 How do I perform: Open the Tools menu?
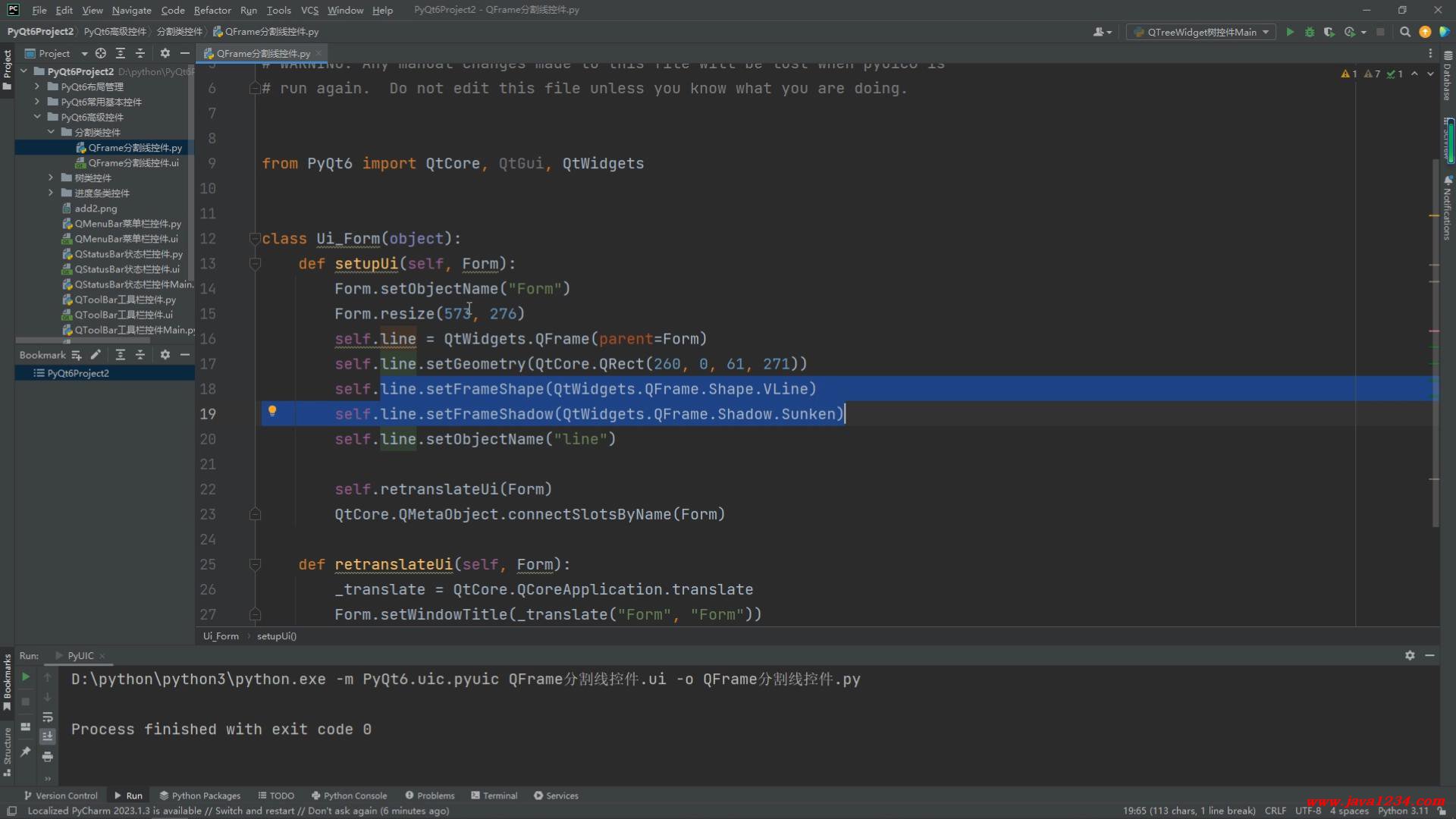(x=278, y=10)
